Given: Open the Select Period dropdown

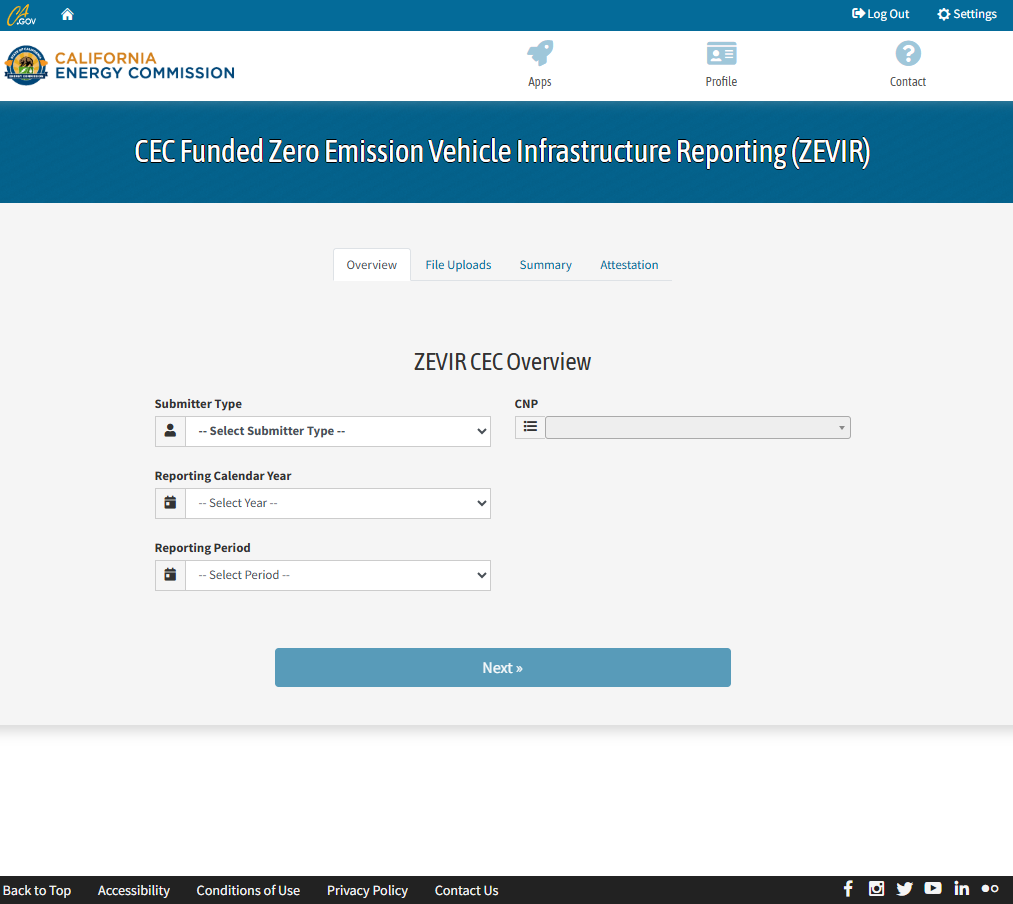Looking at the screenshot, I should click(x=338, y=574).
